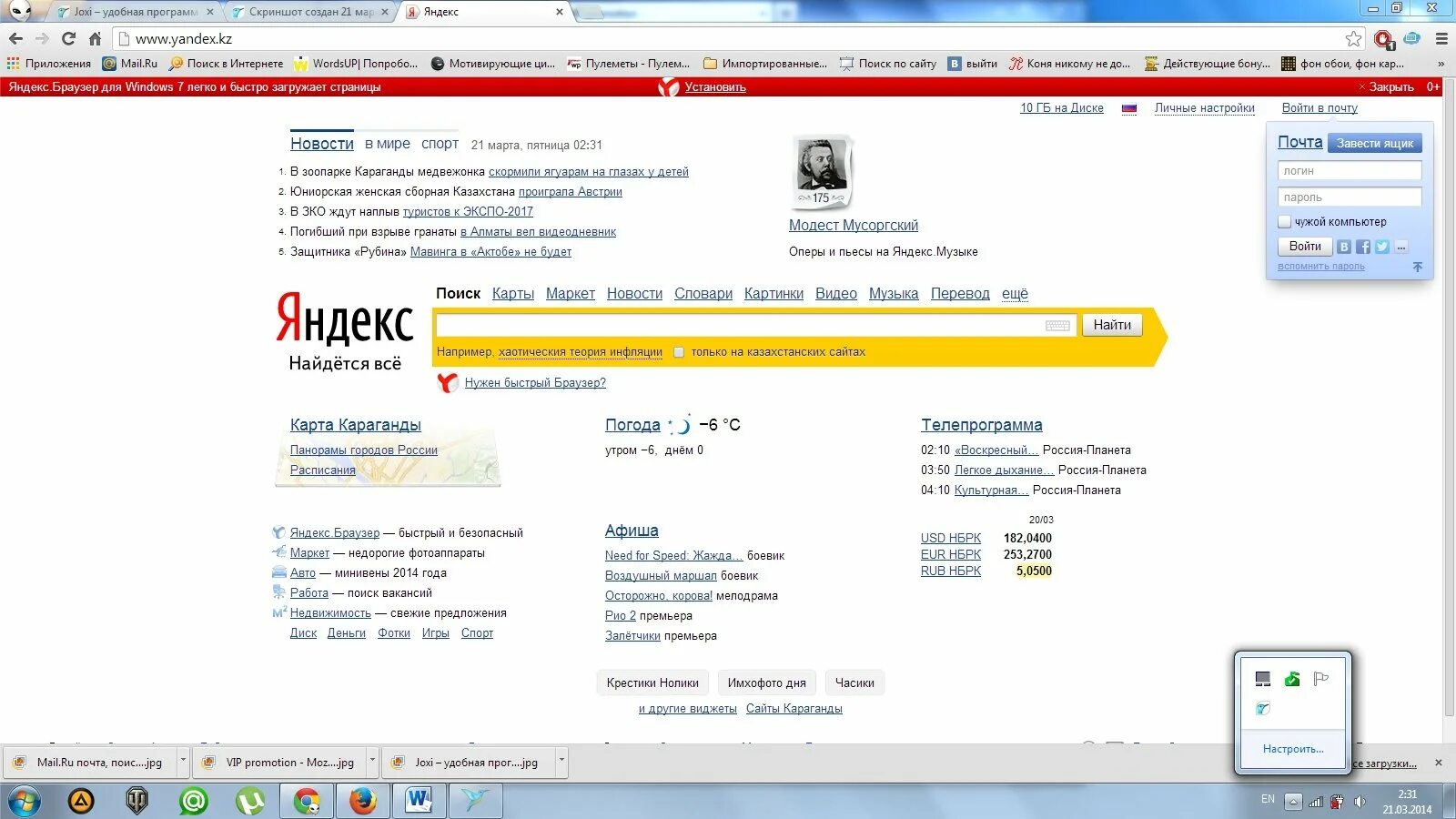Click the Часики widget button
This screenshot has width=1456, height=819.
click(x=854, y=683)
